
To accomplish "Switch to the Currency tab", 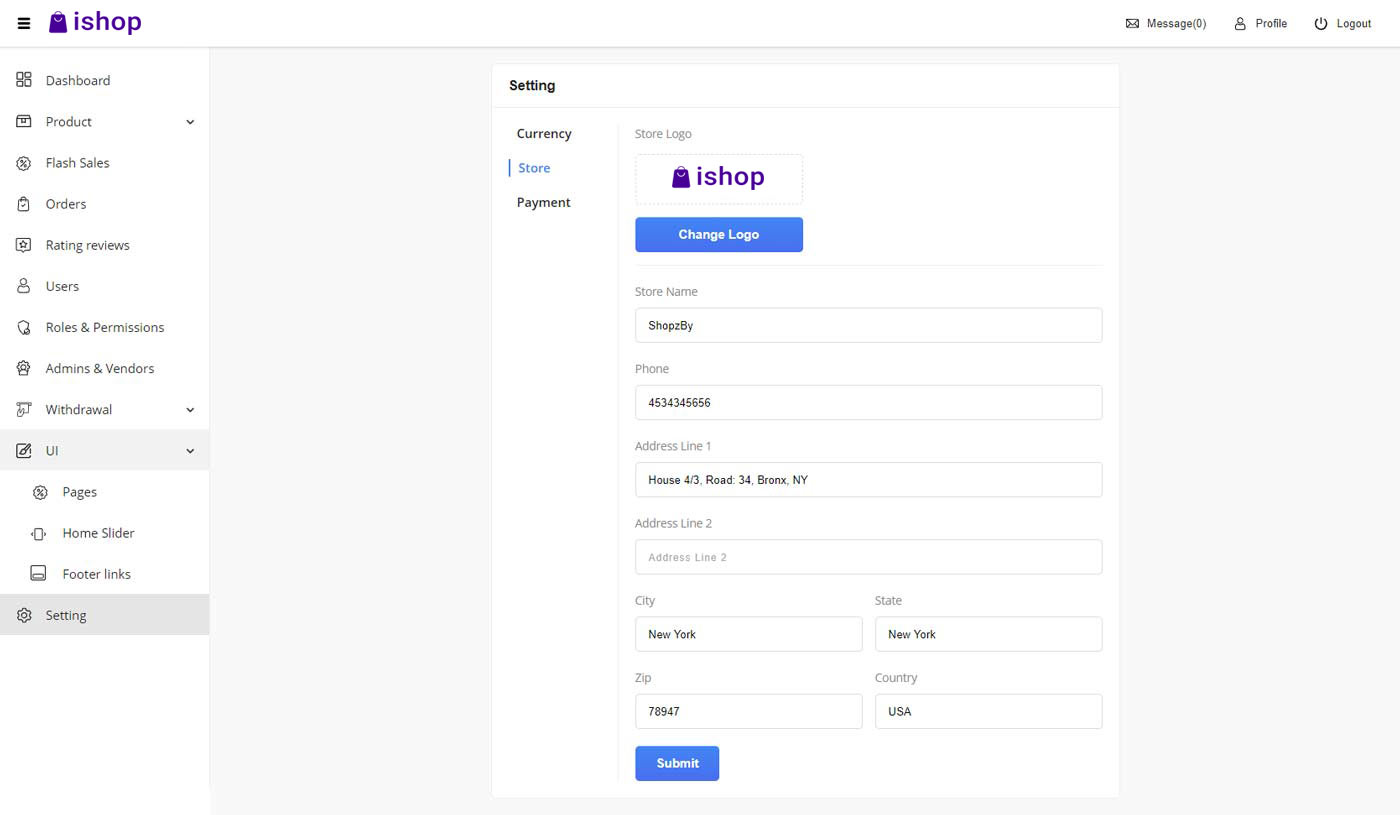I will pos(543,133).
